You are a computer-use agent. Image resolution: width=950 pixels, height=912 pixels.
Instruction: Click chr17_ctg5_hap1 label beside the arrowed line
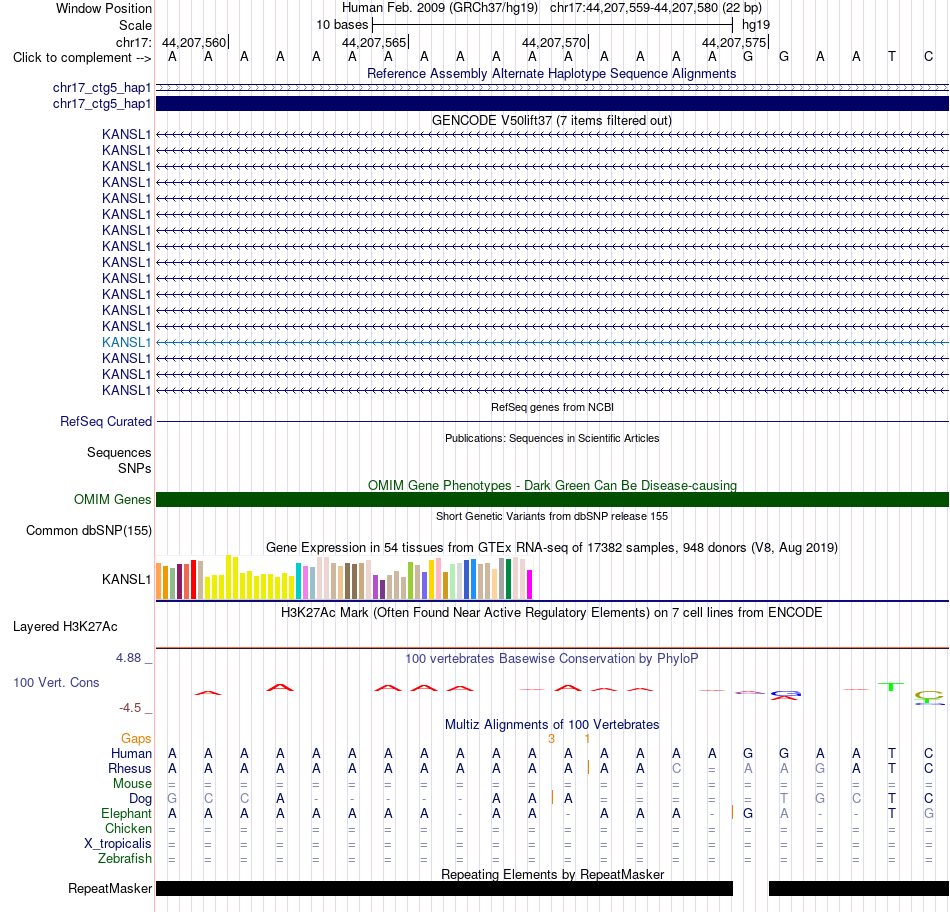102,88
